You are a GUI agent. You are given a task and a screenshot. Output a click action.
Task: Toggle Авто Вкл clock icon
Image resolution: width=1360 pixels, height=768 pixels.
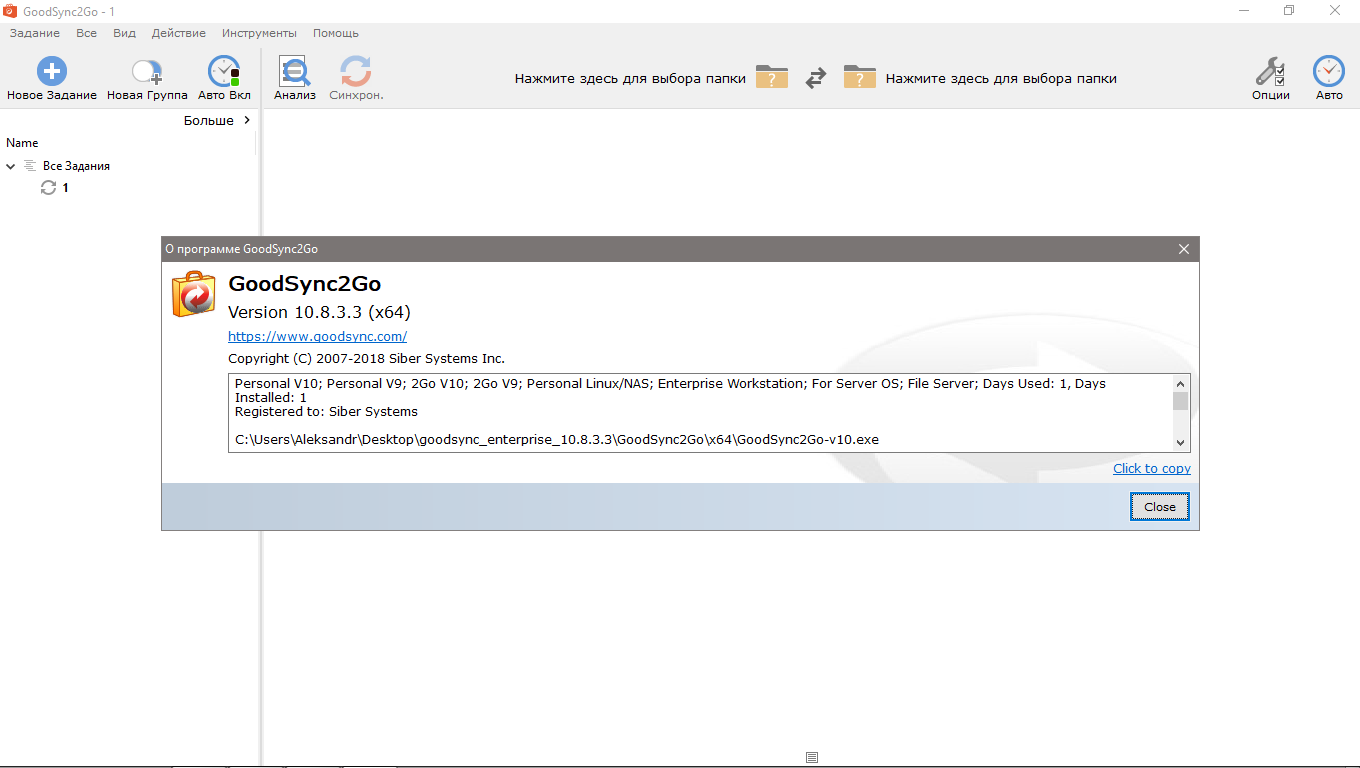(224, 72)
